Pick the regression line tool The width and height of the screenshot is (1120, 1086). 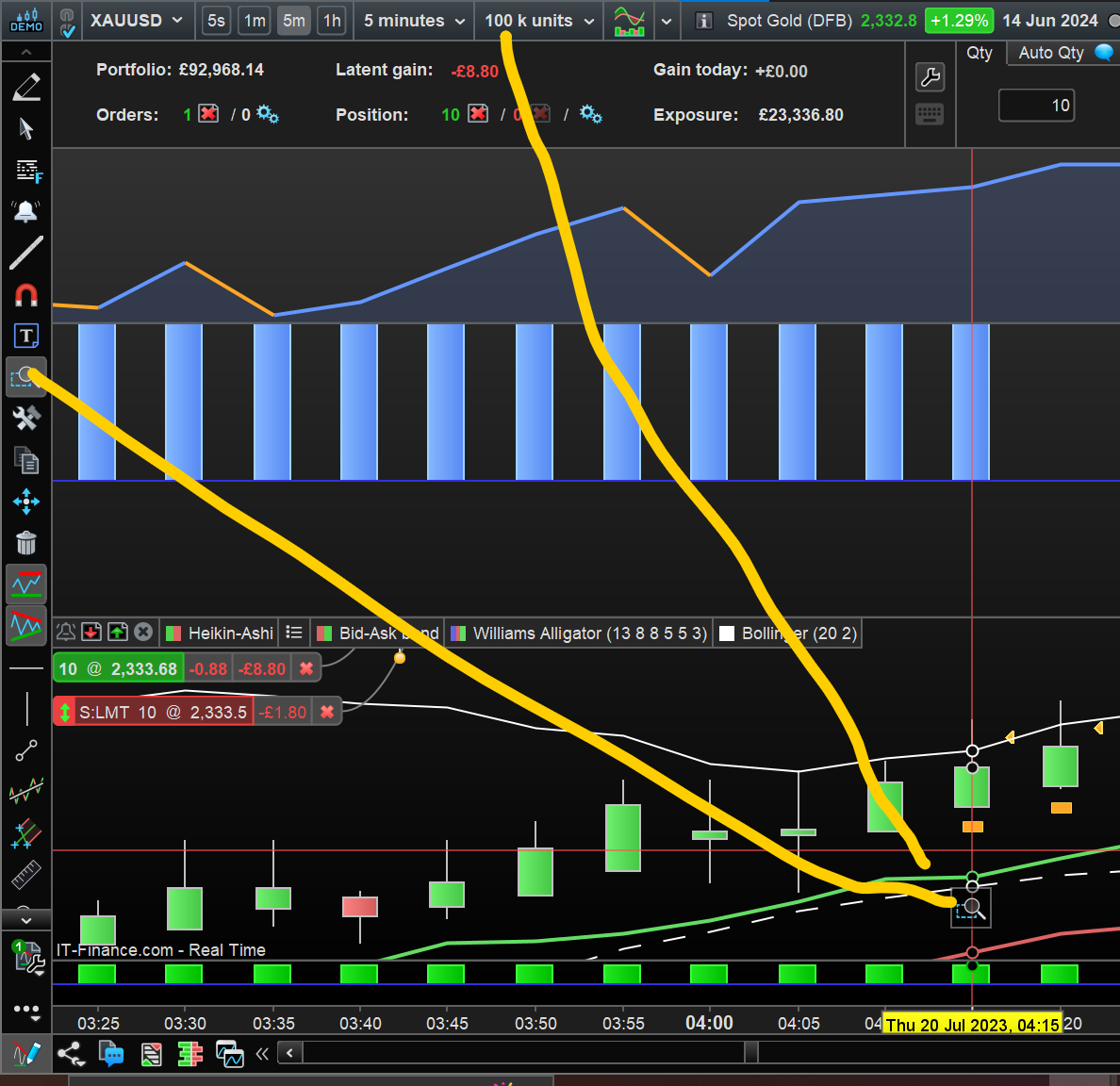coord(26,791)
